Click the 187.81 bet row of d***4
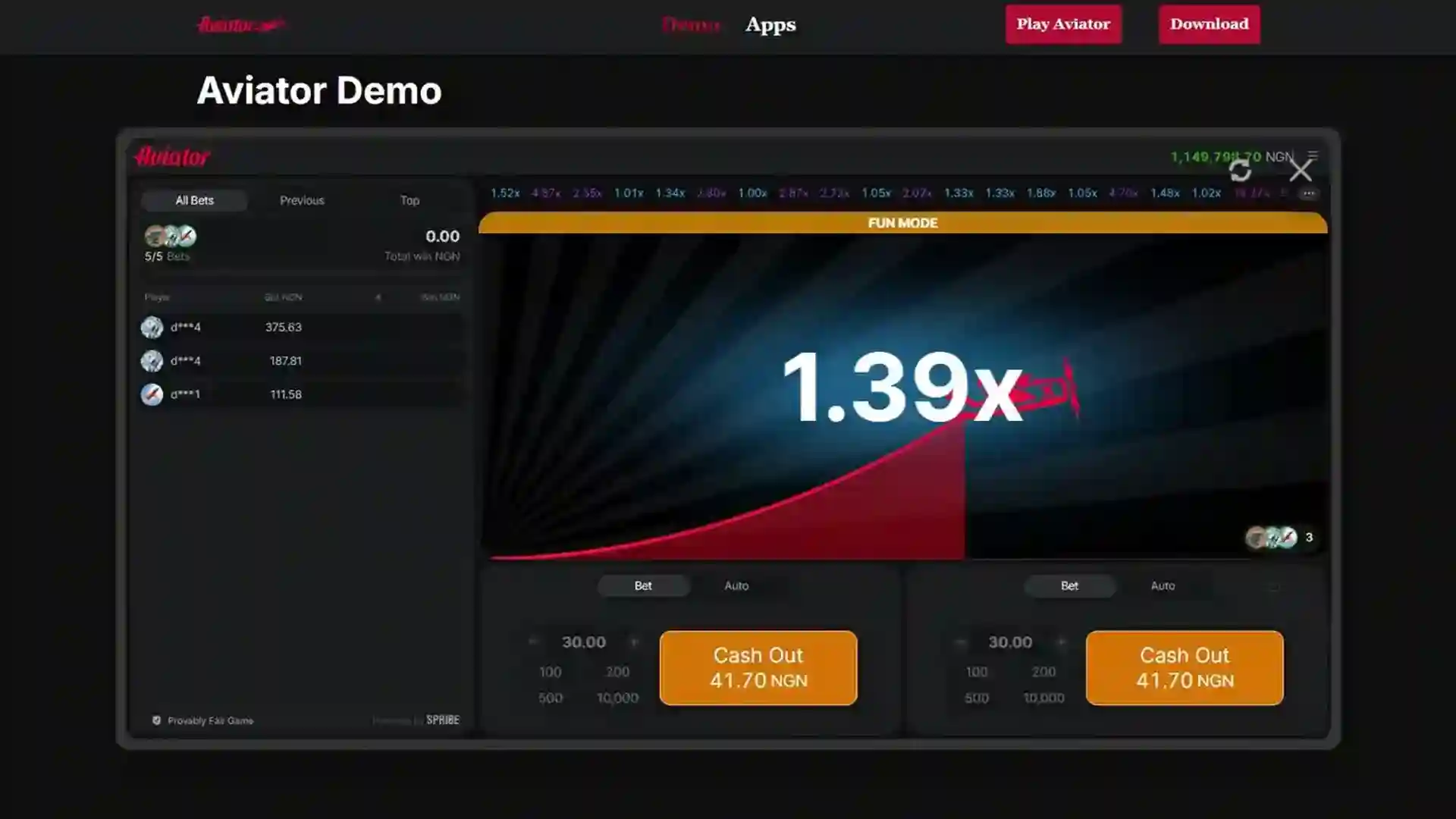The image size is (1456, 819). tap(302, 361)
